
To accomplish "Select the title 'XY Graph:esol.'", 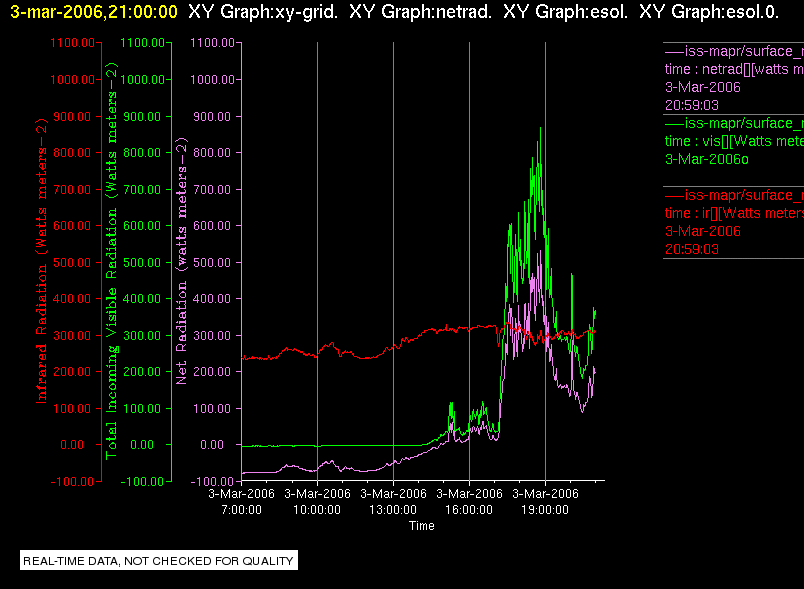I will [566, 12].
